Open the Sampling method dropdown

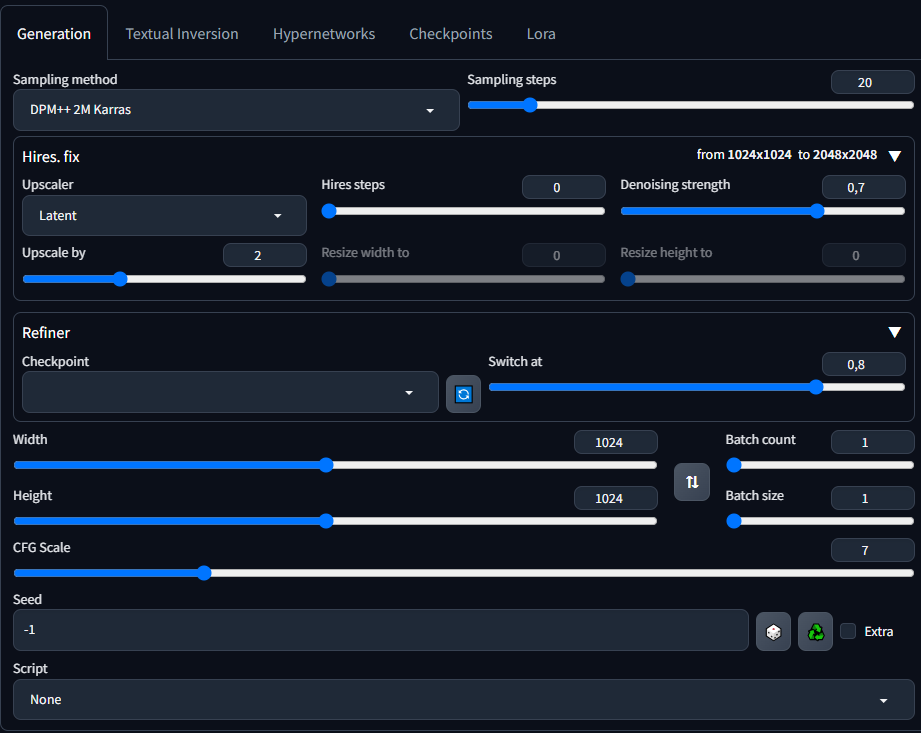[x=236, y=110]
